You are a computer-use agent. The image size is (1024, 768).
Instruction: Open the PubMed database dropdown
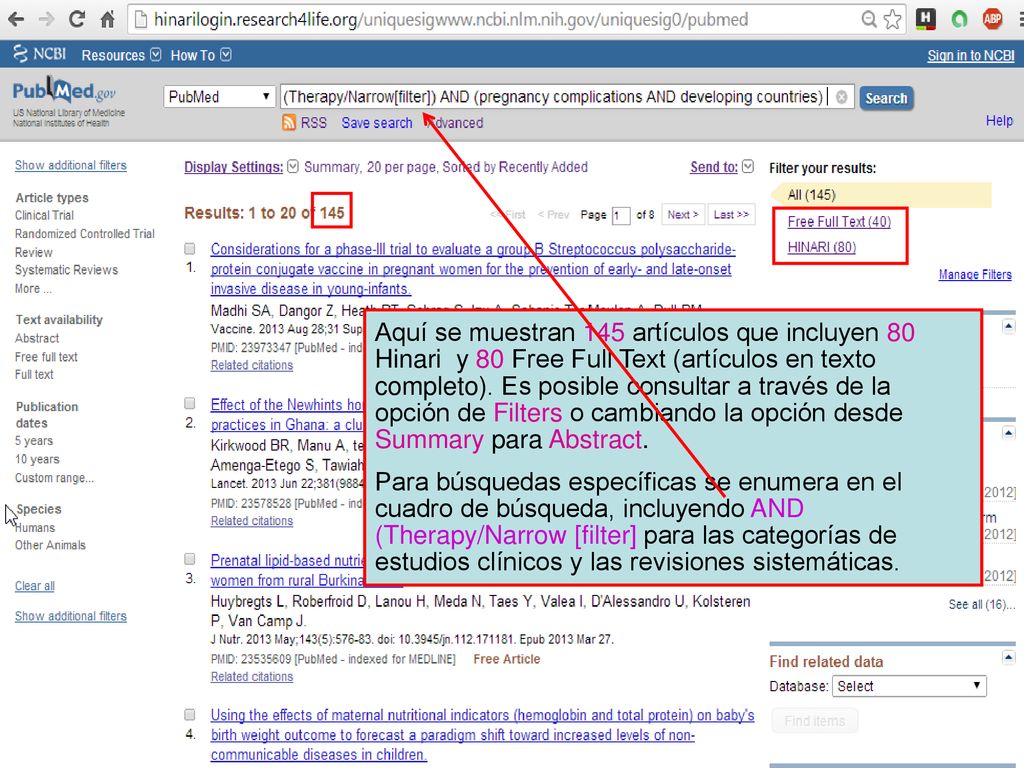[219, 97]
